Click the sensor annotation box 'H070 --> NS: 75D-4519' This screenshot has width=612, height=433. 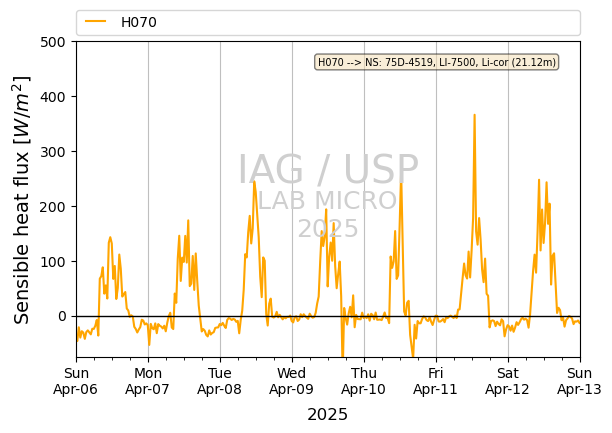point(437,62)
